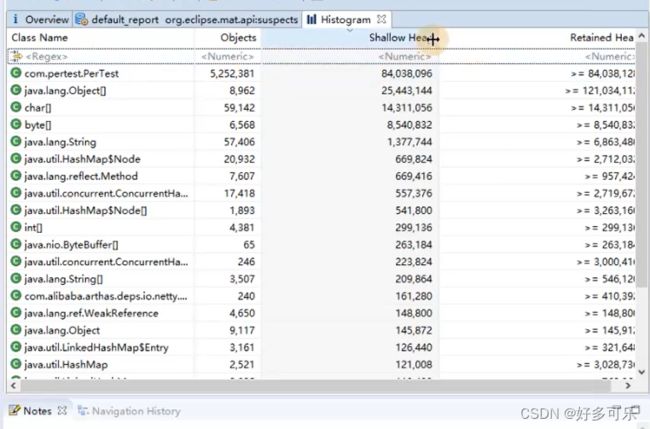Click the Numeric filter under Objects
Screen dimensions: 650x429
(227, 56)
